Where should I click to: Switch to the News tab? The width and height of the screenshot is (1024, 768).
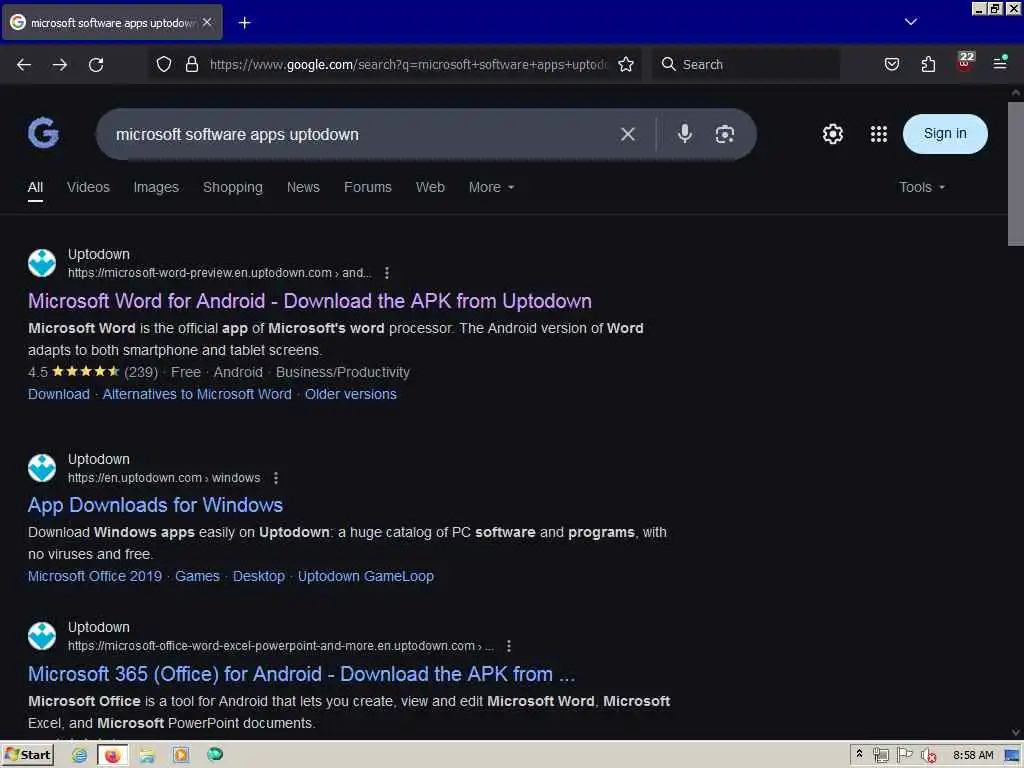click(303, 187)
